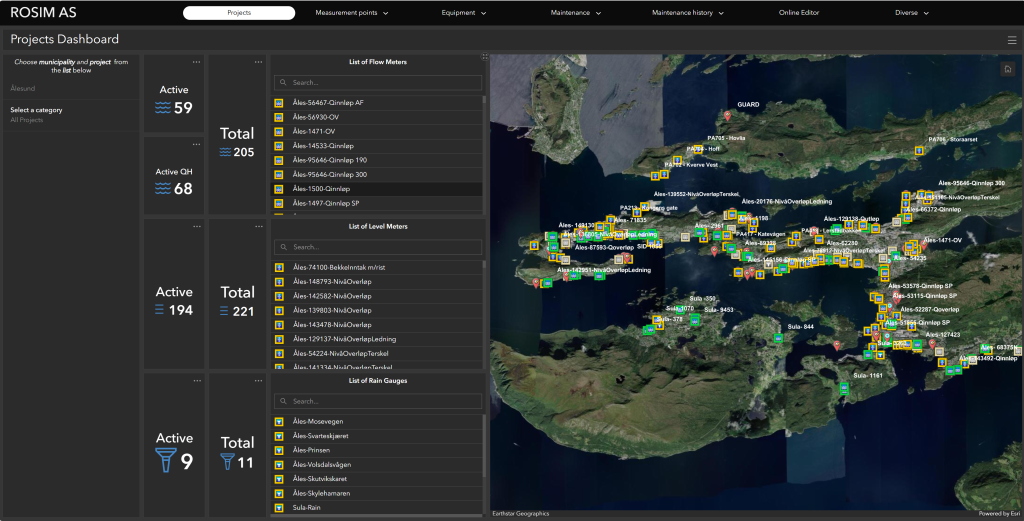1024x521 pixels.
Task: Click the PA706 Storaarset map marker
Action: [918, 151]
